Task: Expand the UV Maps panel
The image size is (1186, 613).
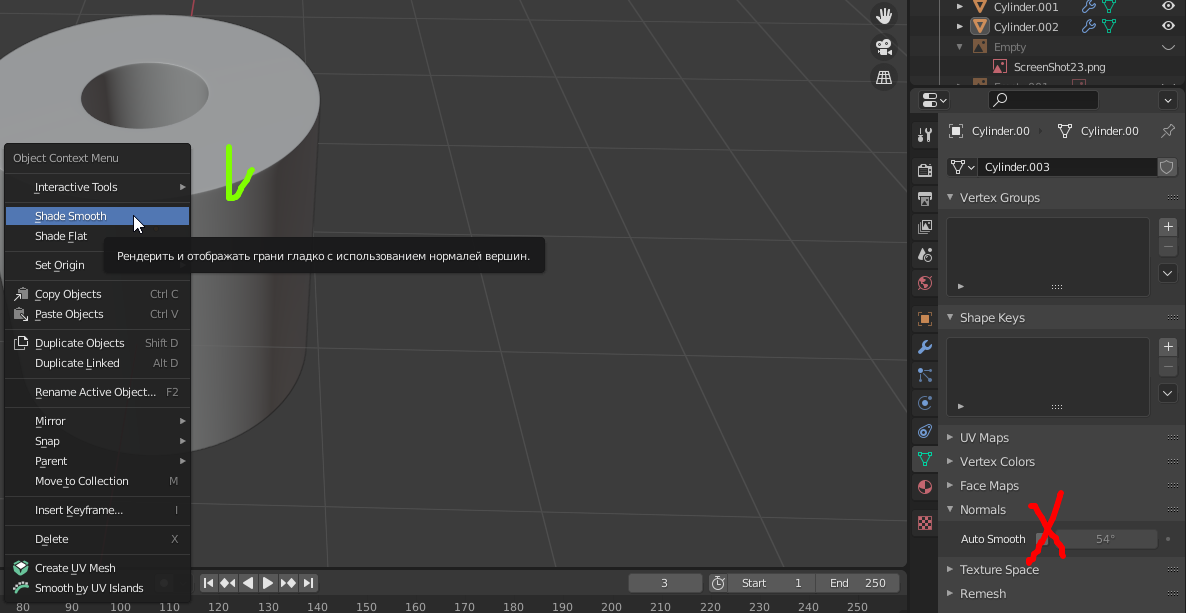Action: [x=950, y=437]
